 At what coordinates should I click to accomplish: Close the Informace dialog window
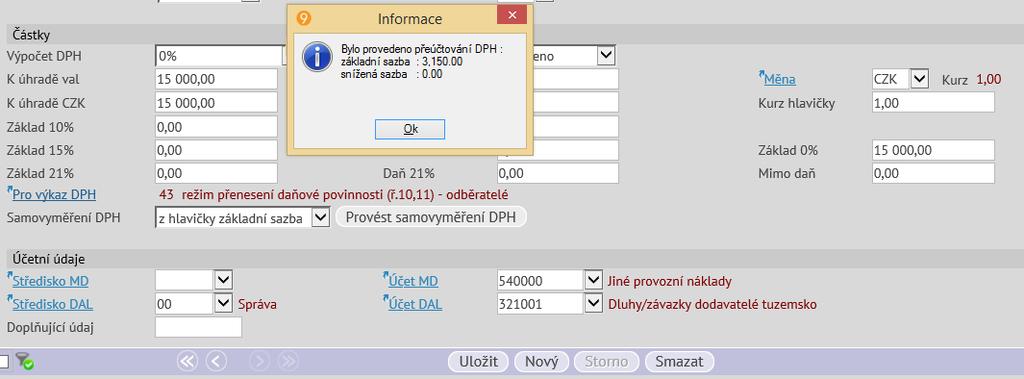511,15
